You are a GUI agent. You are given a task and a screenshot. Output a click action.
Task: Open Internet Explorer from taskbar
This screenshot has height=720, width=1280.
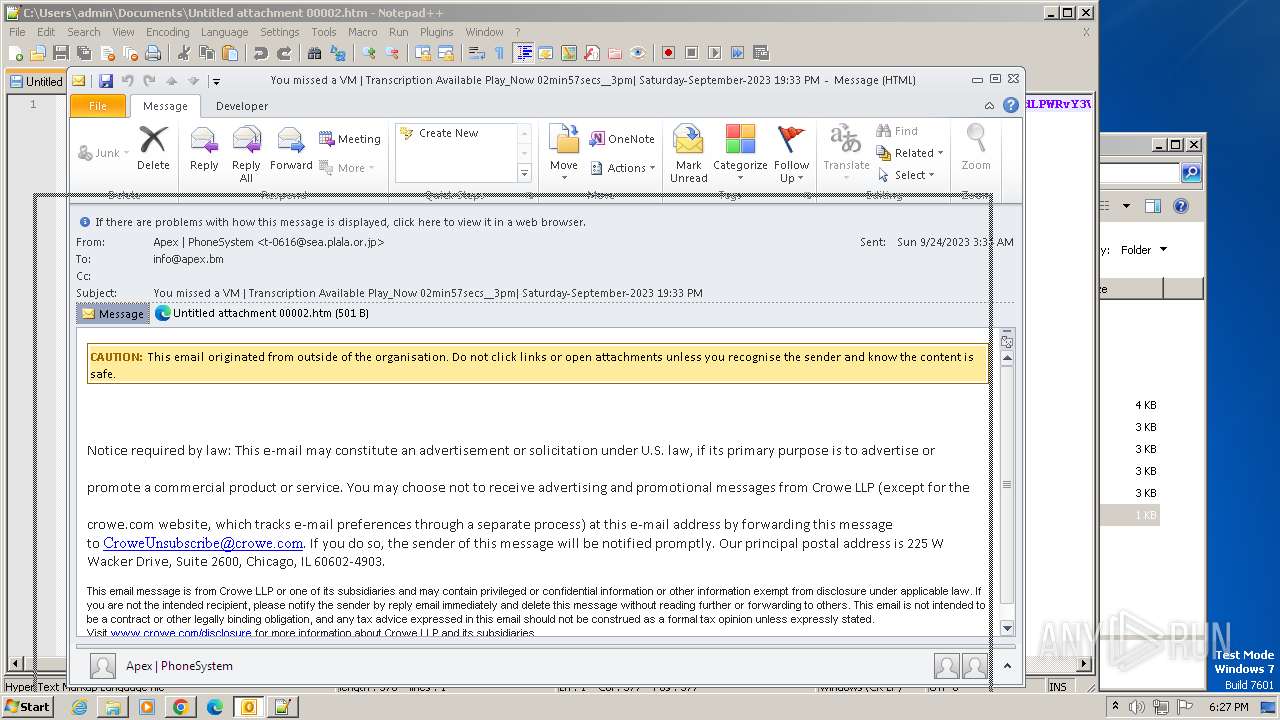tap(79, 707)
